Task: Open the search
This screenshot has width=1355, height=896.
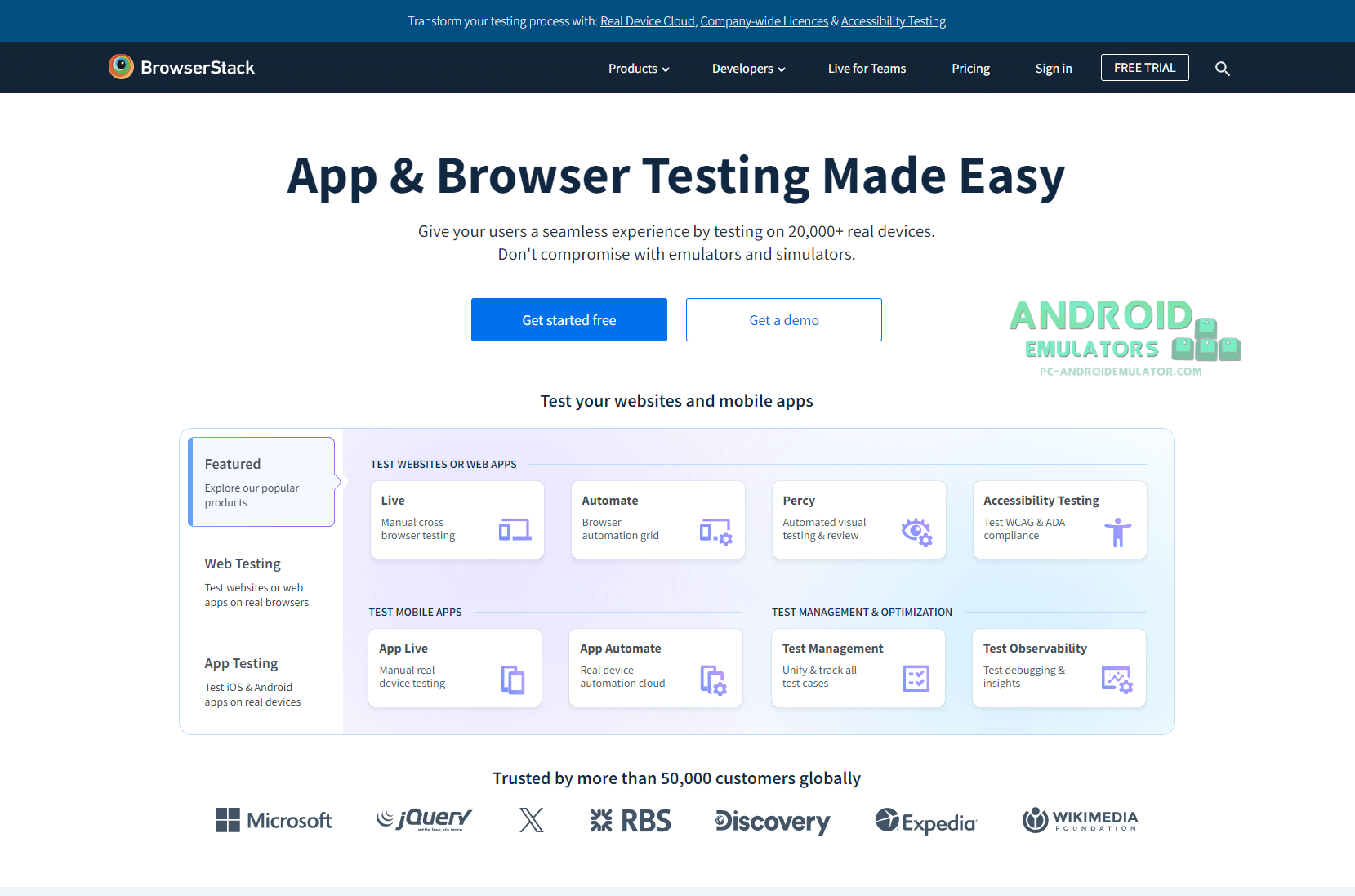Action: (1223, 69)
